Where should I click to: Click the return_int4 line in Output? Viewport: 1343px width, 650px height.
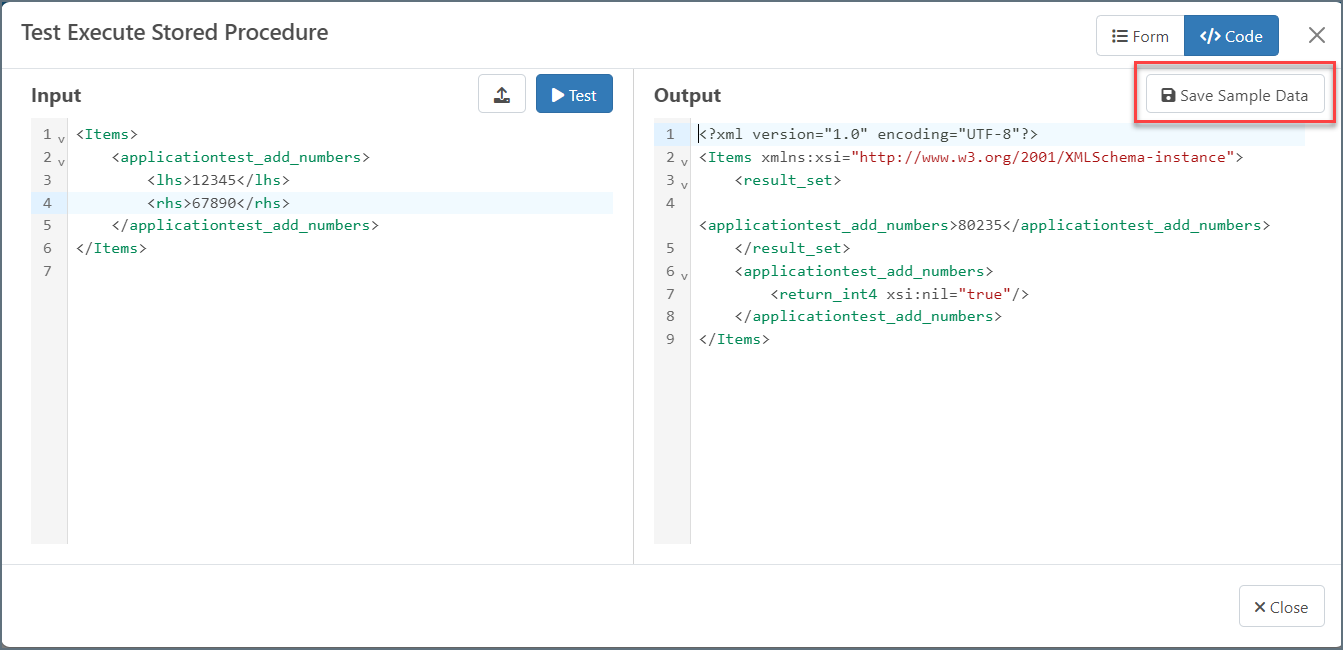tap(900, 294)
